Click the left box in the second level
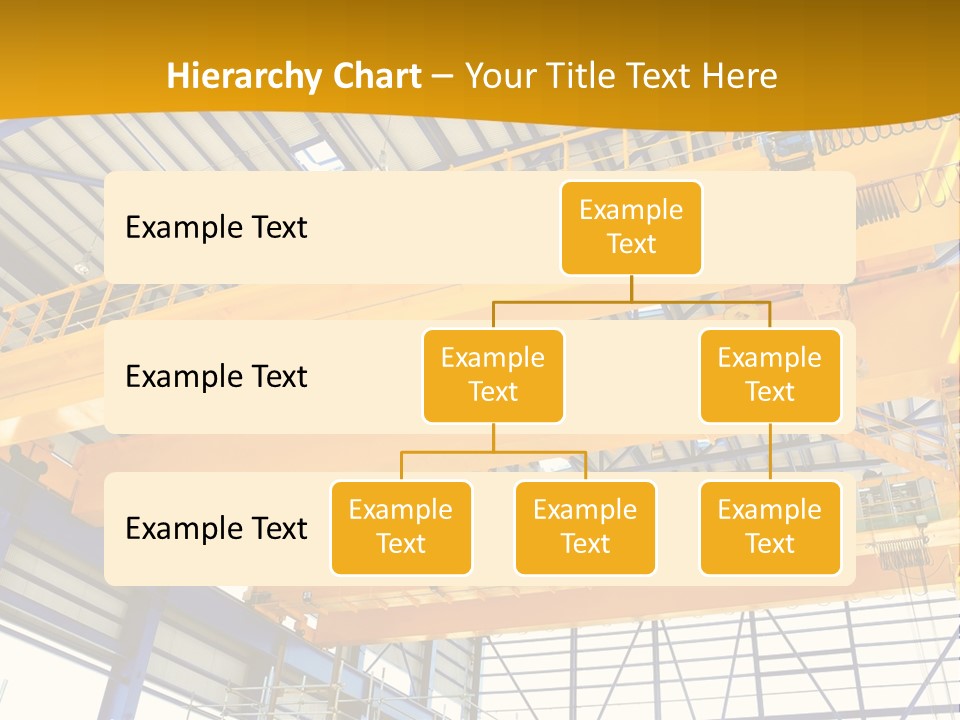 (x=493, y=375)
